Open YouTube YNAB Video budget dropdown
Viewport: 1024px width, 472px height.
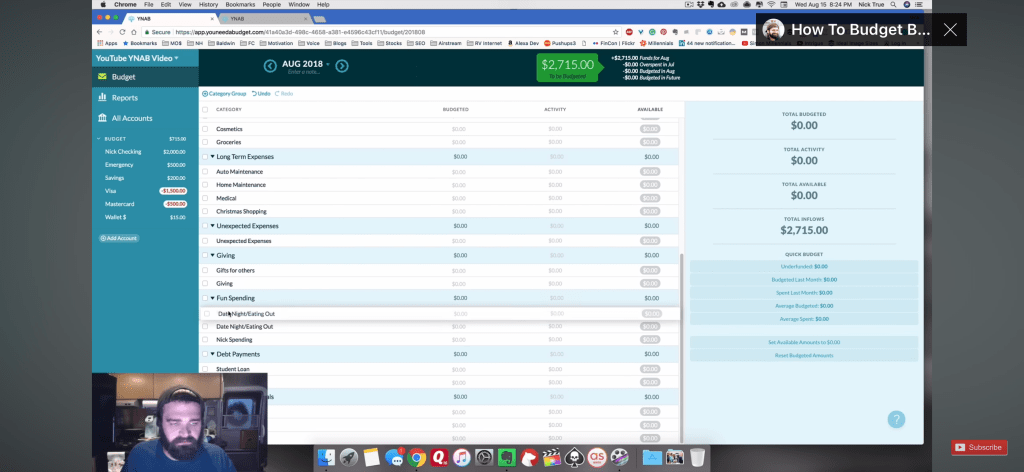[137, 58]
